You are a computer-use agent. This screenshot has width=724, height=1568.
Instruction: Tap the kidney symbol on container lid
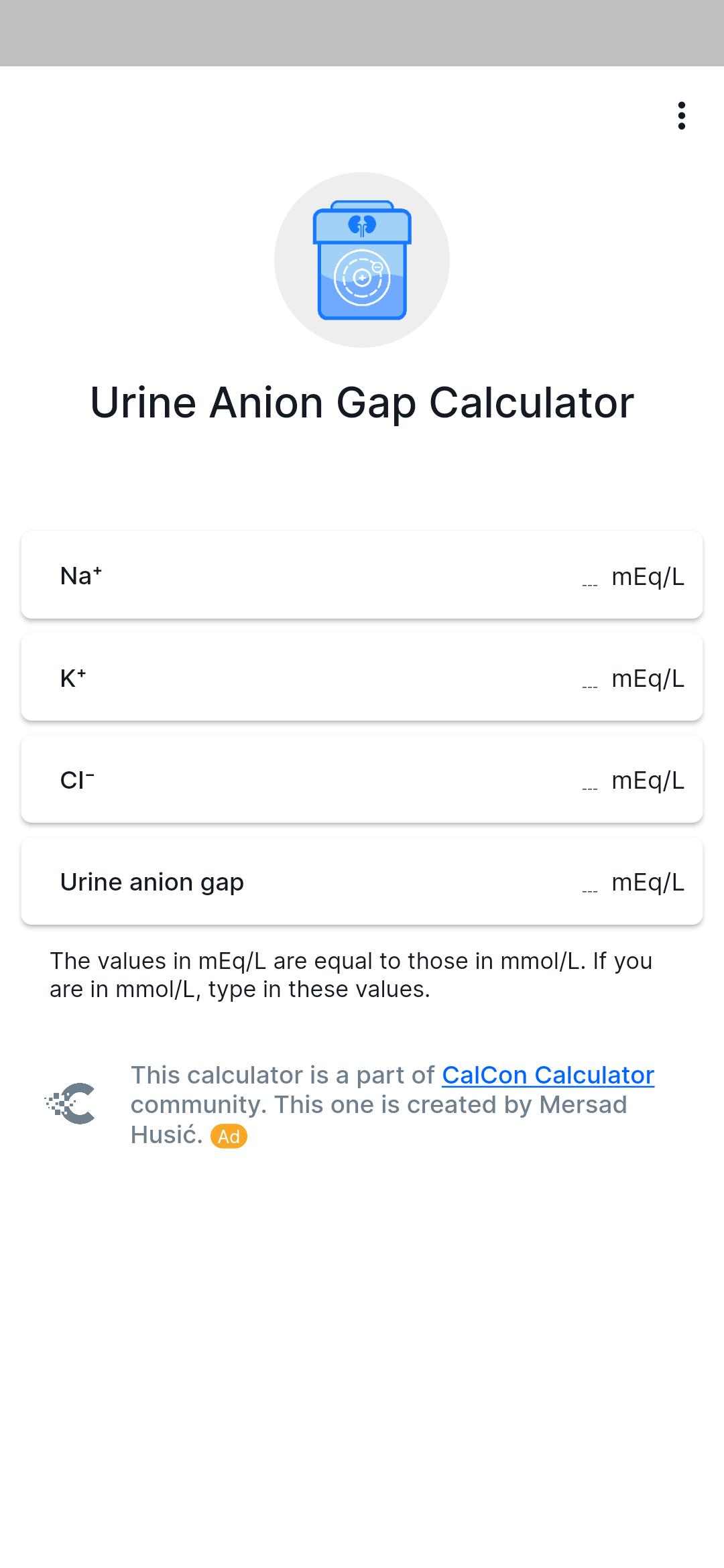tap(362, 226)
